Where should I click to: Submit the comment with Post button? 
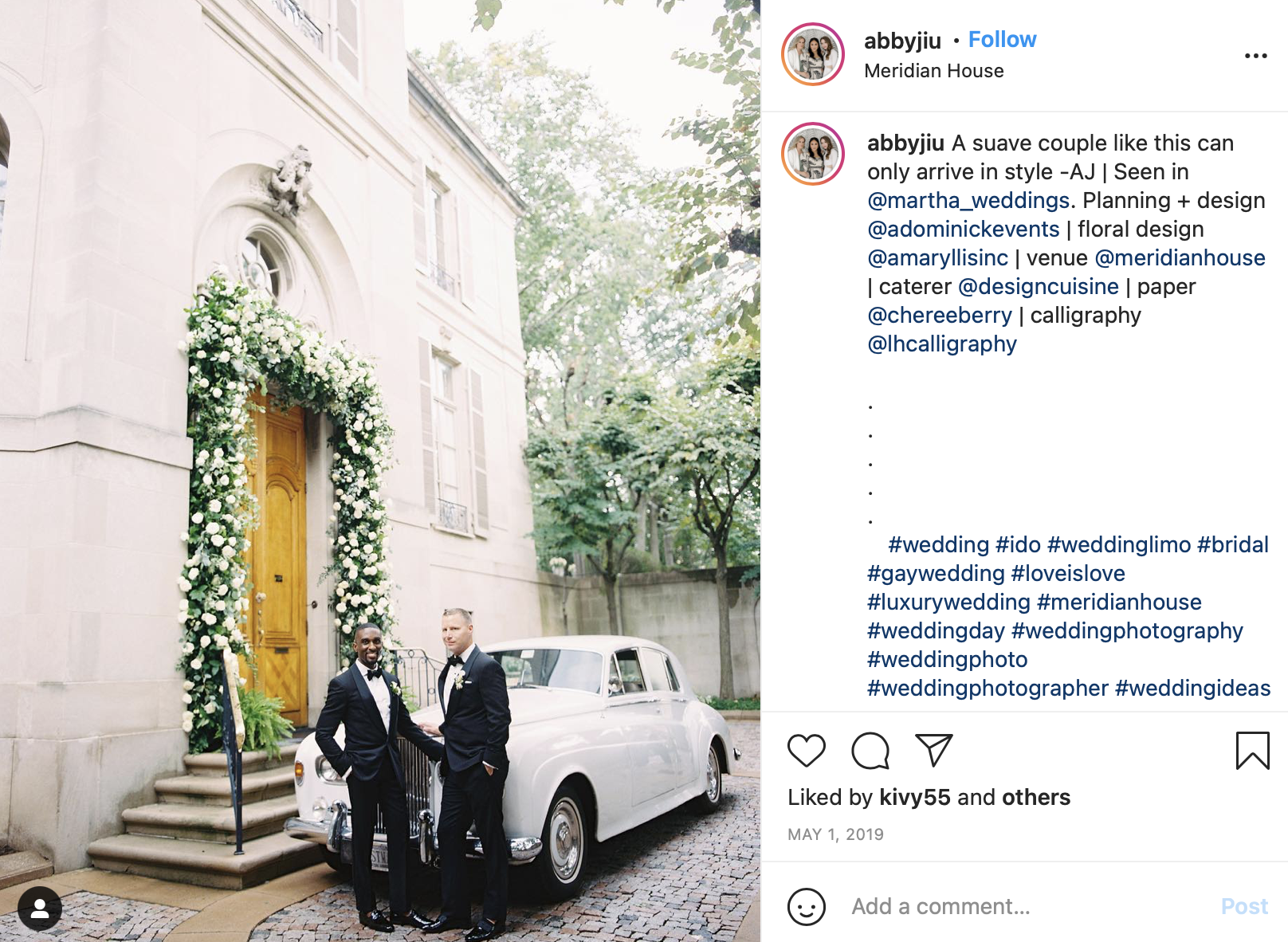click(x=1244, y=906)
